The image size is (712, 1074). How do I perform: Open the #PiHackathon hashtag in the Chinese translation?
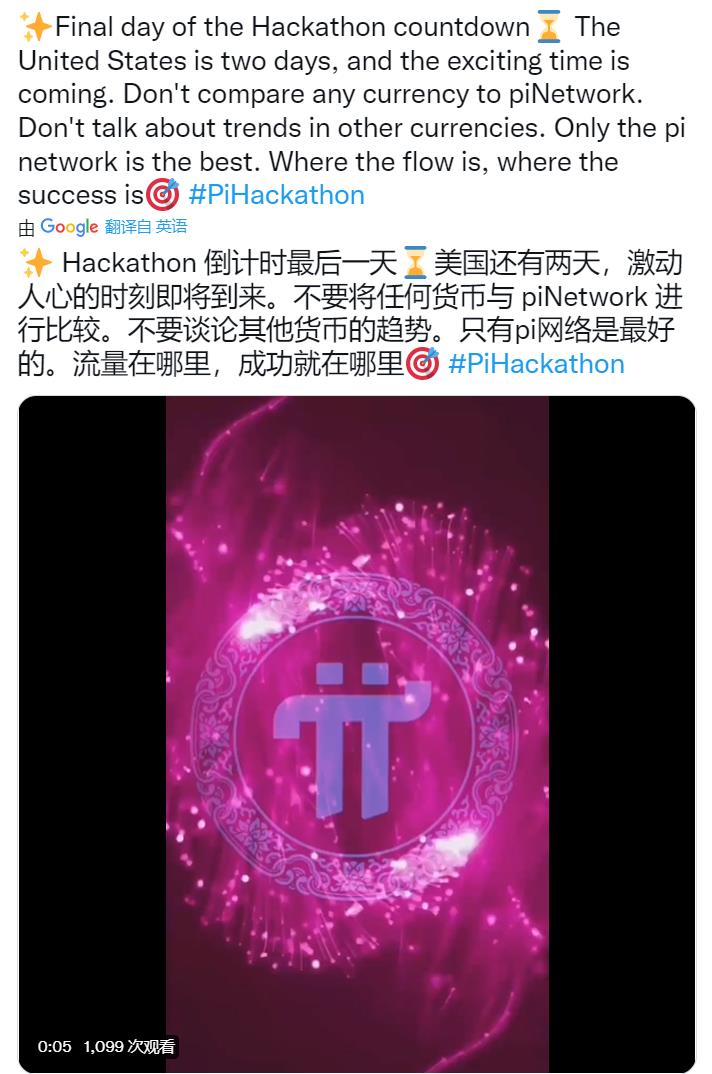click(x=536, y=364)
